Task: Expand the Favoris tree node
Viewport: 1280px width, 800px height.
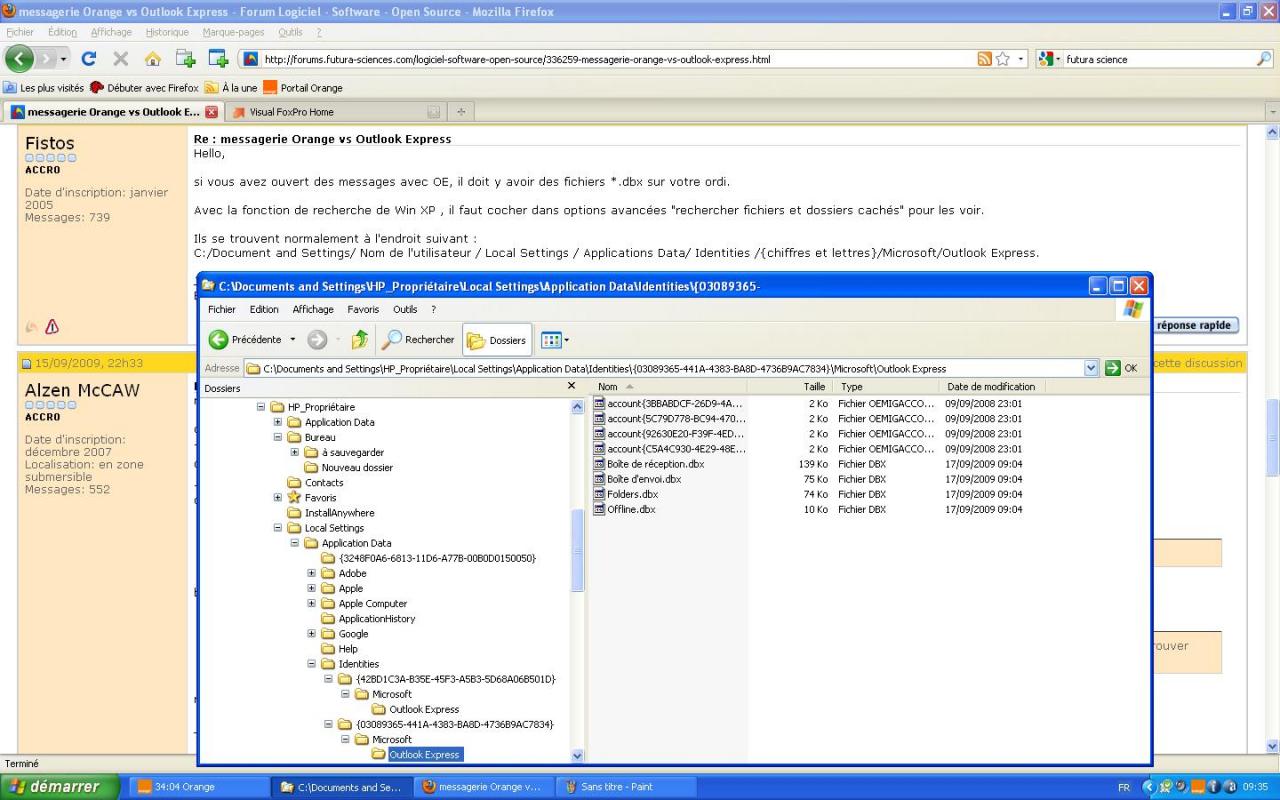Action: click(x=278, y=497)
